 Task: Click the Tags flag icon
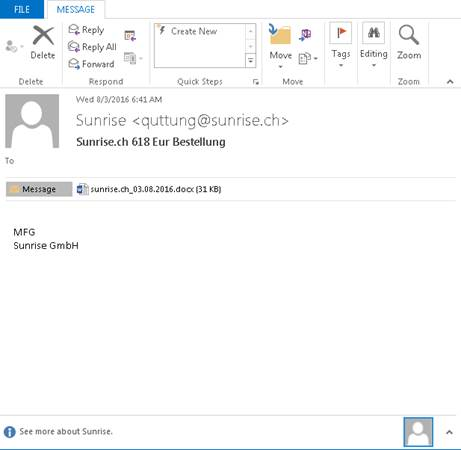341,33
